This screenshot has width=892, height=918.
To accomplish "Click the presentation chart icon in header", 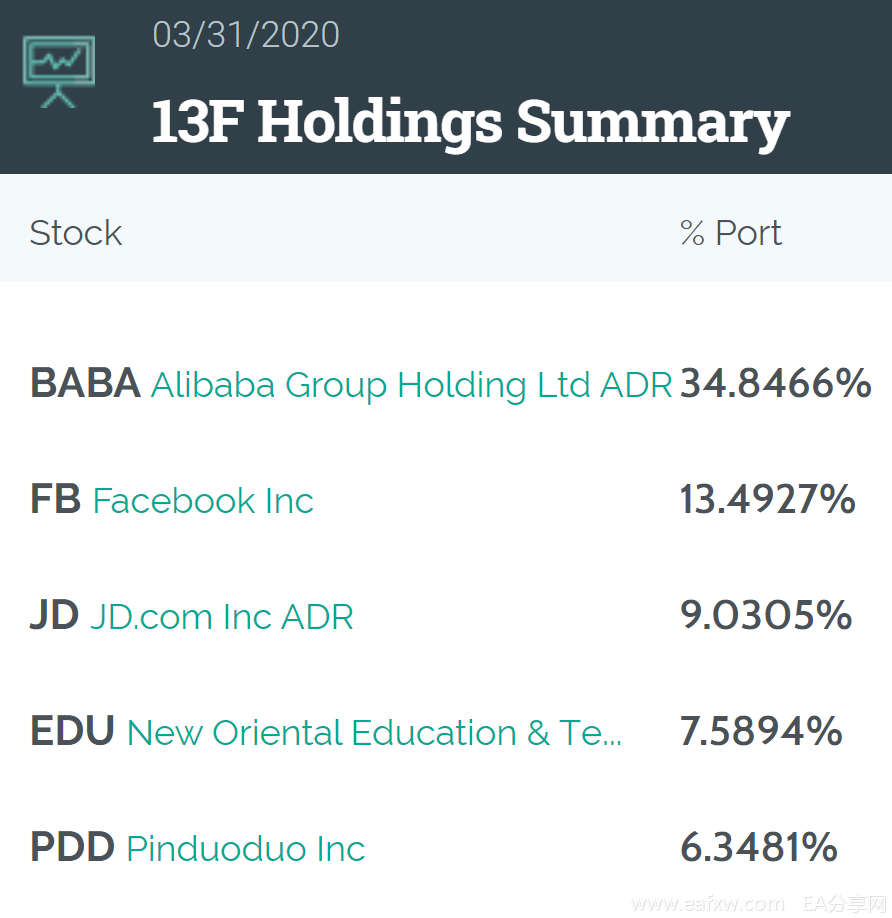I will pyautogui.click(x=59, y=71).
